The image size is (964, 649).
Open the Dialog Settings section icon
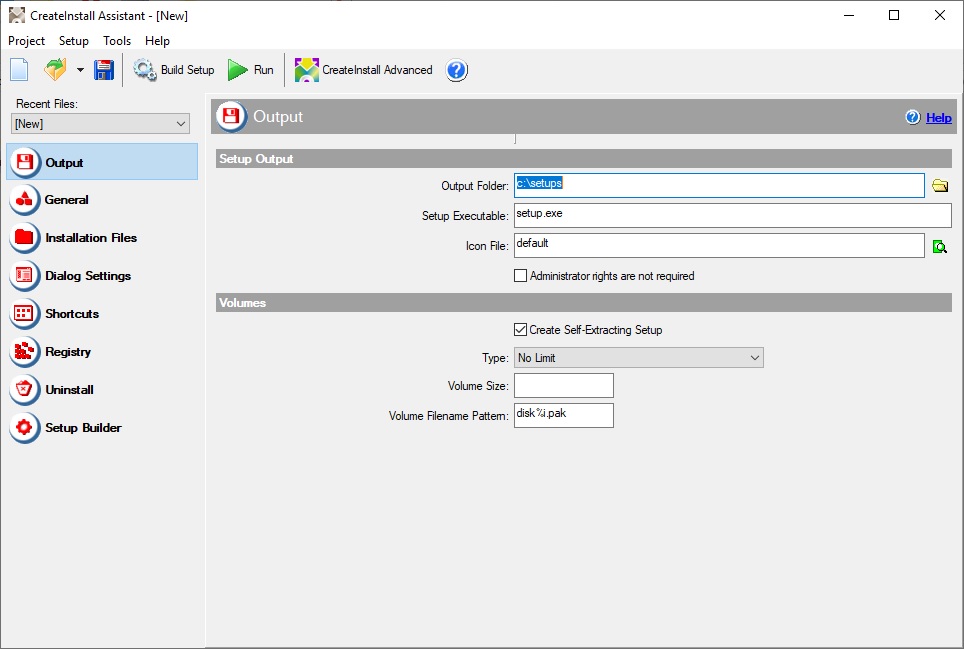pos(25,276)
